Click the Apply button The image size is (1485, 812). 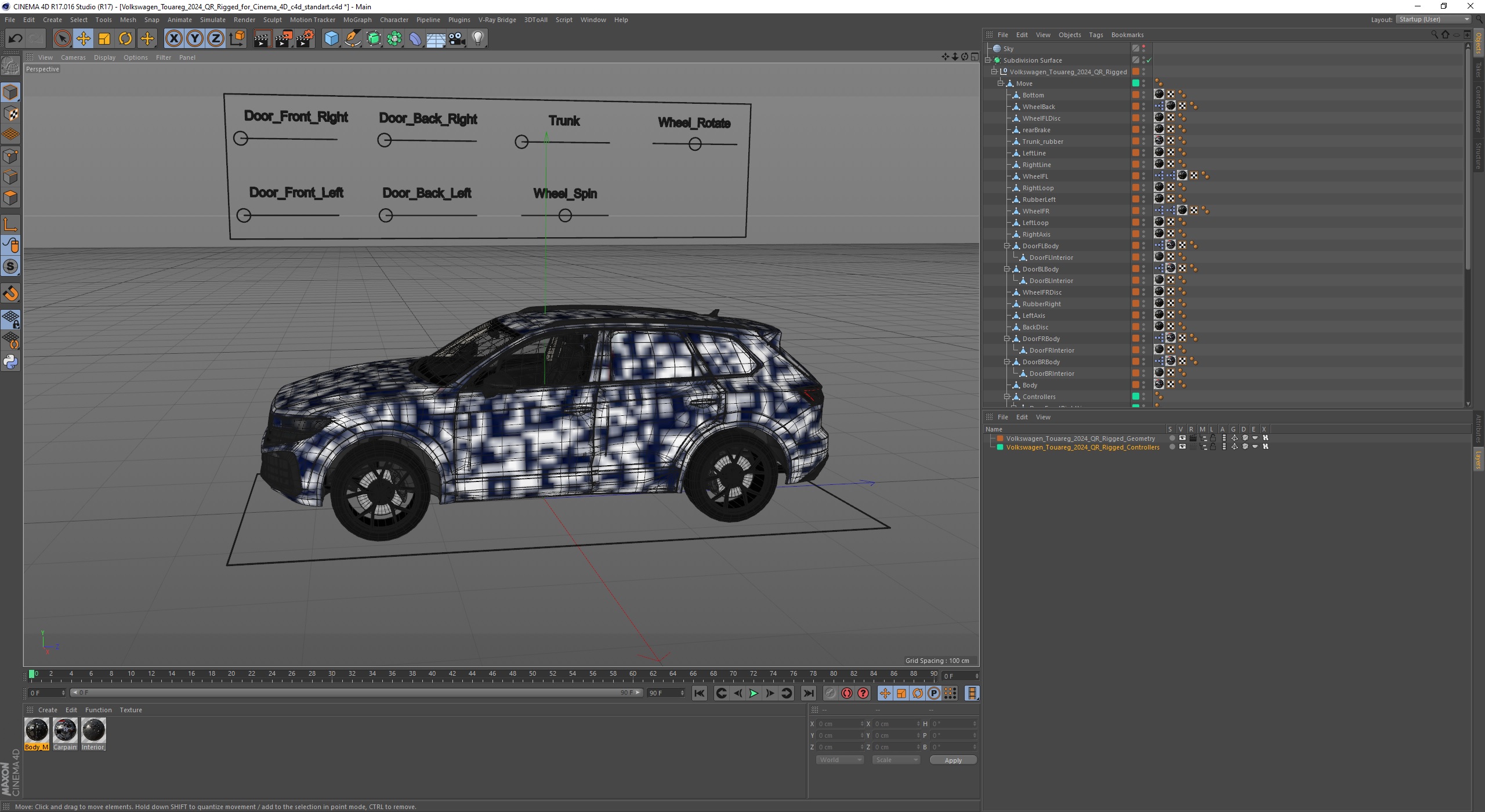click(x=952, y=760)
